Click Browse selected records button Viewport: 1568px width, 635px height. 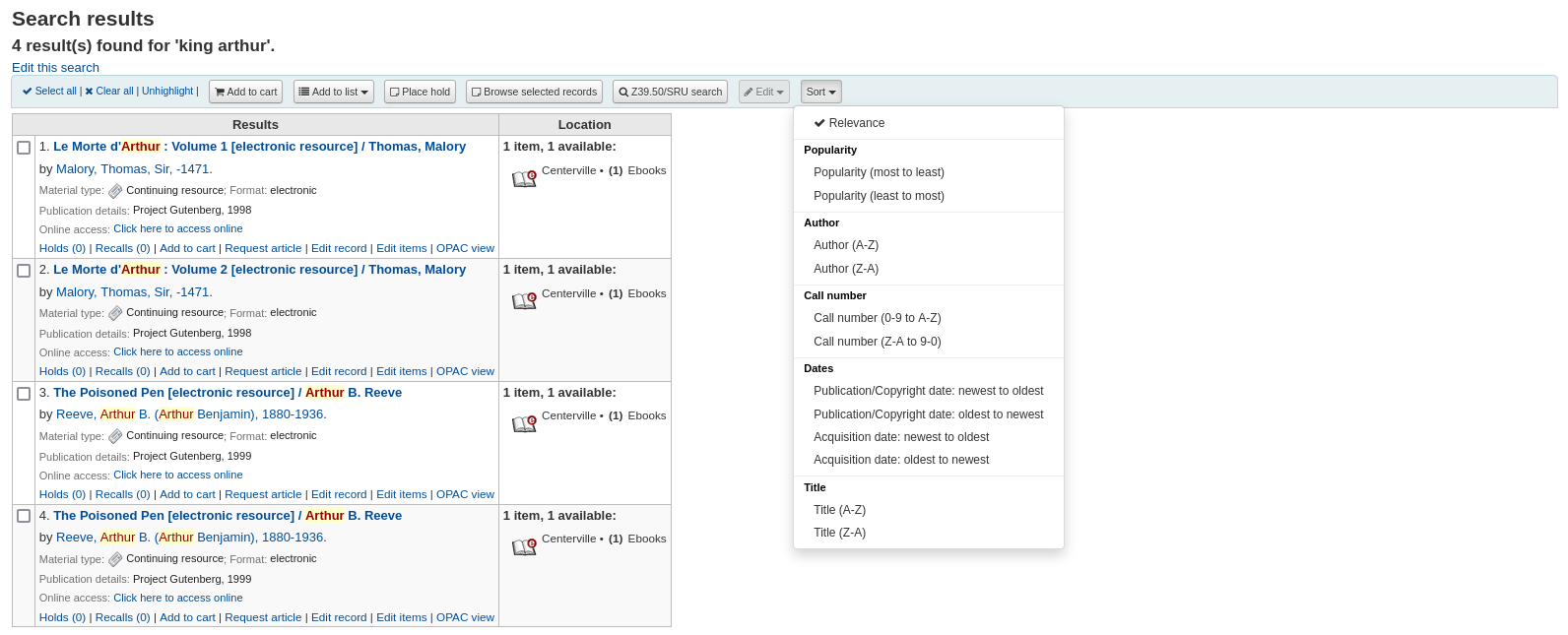pyautogui.click(x=534, y=92)
